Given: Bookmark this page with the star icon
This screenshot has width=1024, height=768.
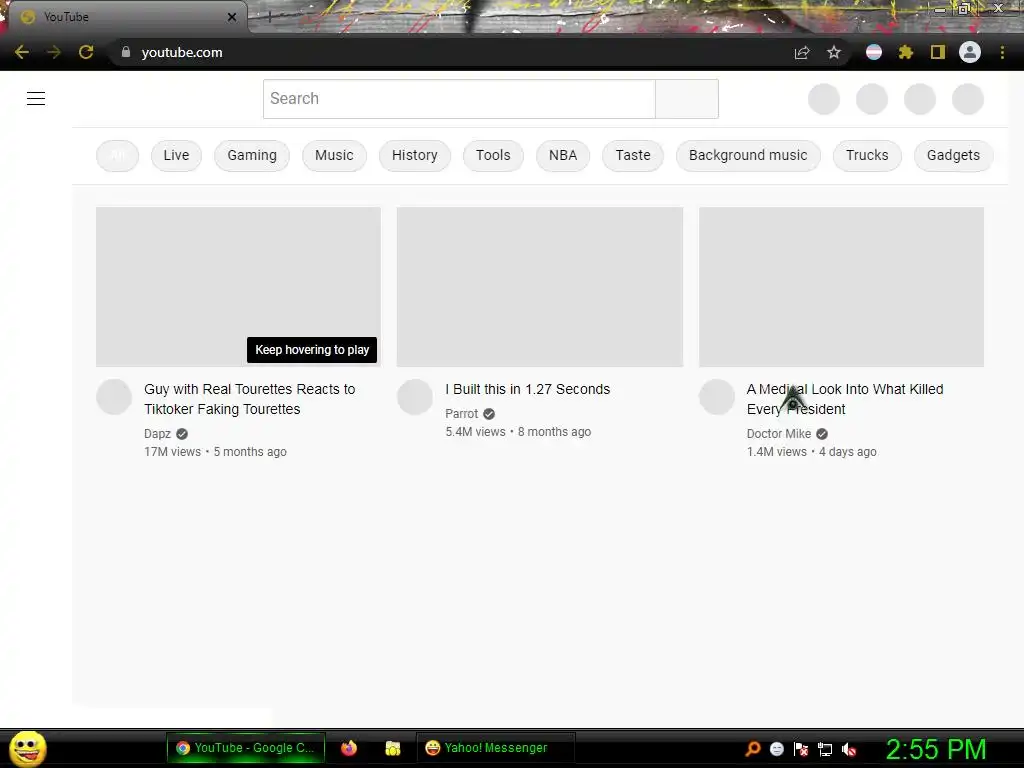Looking at the screenshot, I should (x=834, y=52).
